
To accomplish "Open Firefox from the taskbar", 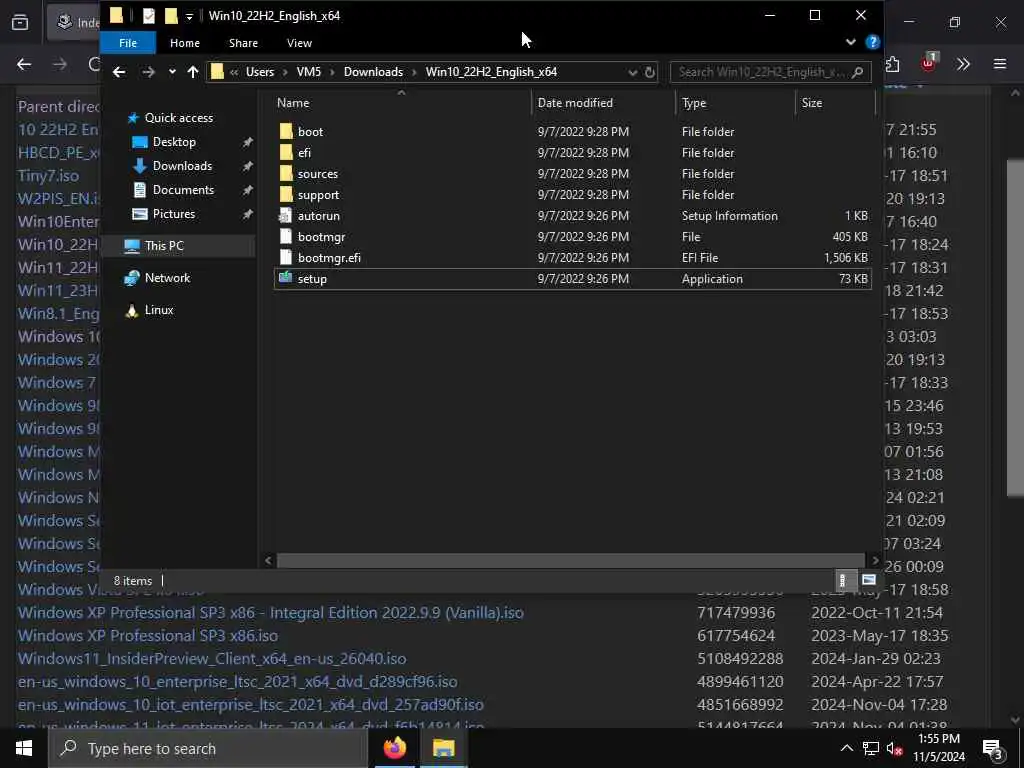I will point(395,748).
